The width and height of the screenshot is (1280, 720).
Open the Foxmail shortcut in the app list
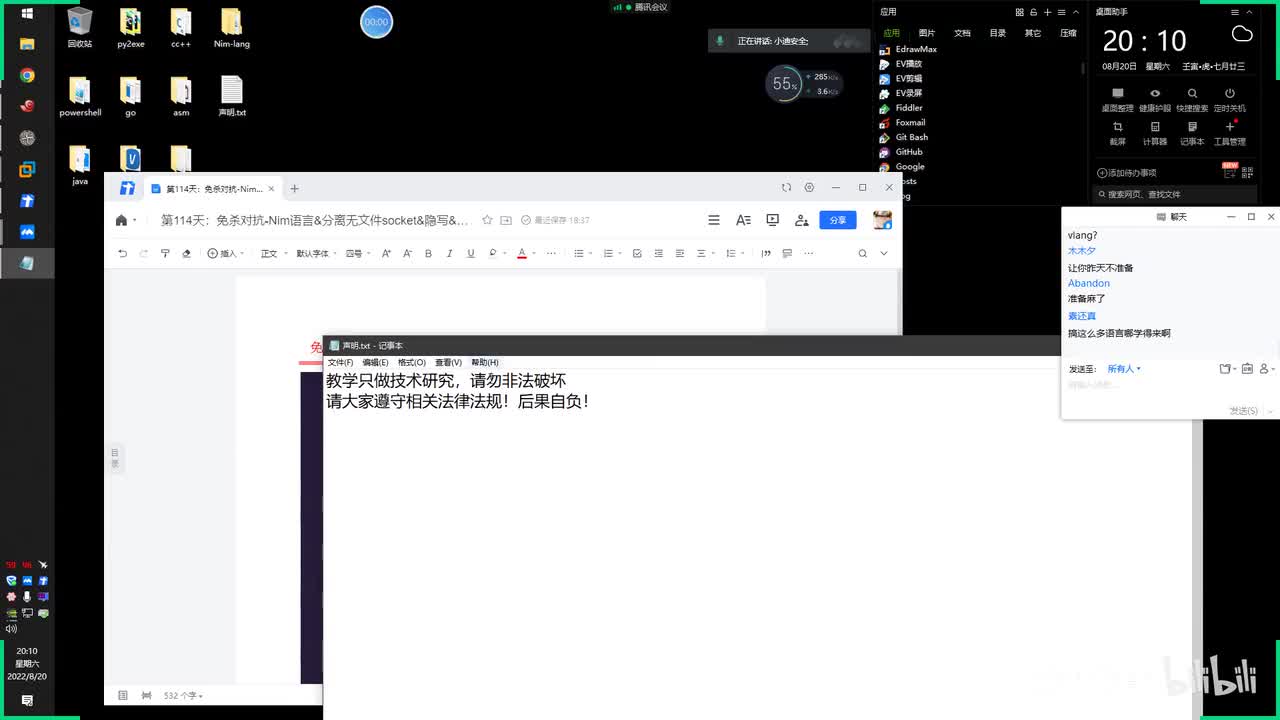coord(902,122)
